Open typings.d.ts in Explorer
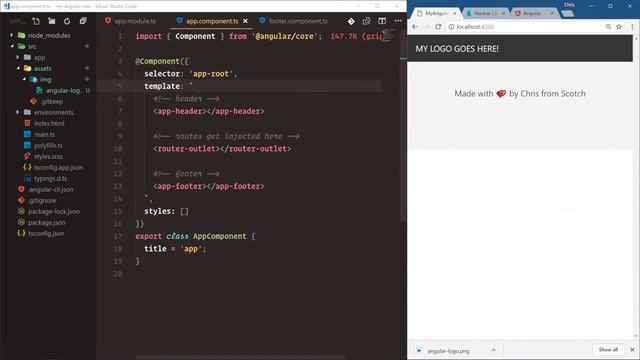This screenshot has height=360, width=640. point(50,179)
